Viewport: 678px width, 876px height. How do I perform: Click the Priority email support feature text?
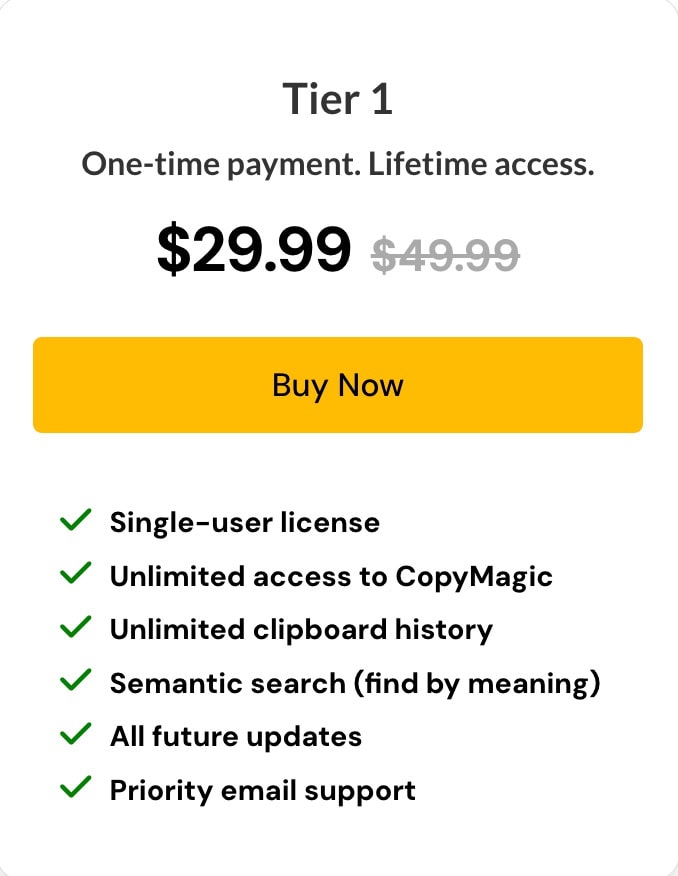(262, 791)
